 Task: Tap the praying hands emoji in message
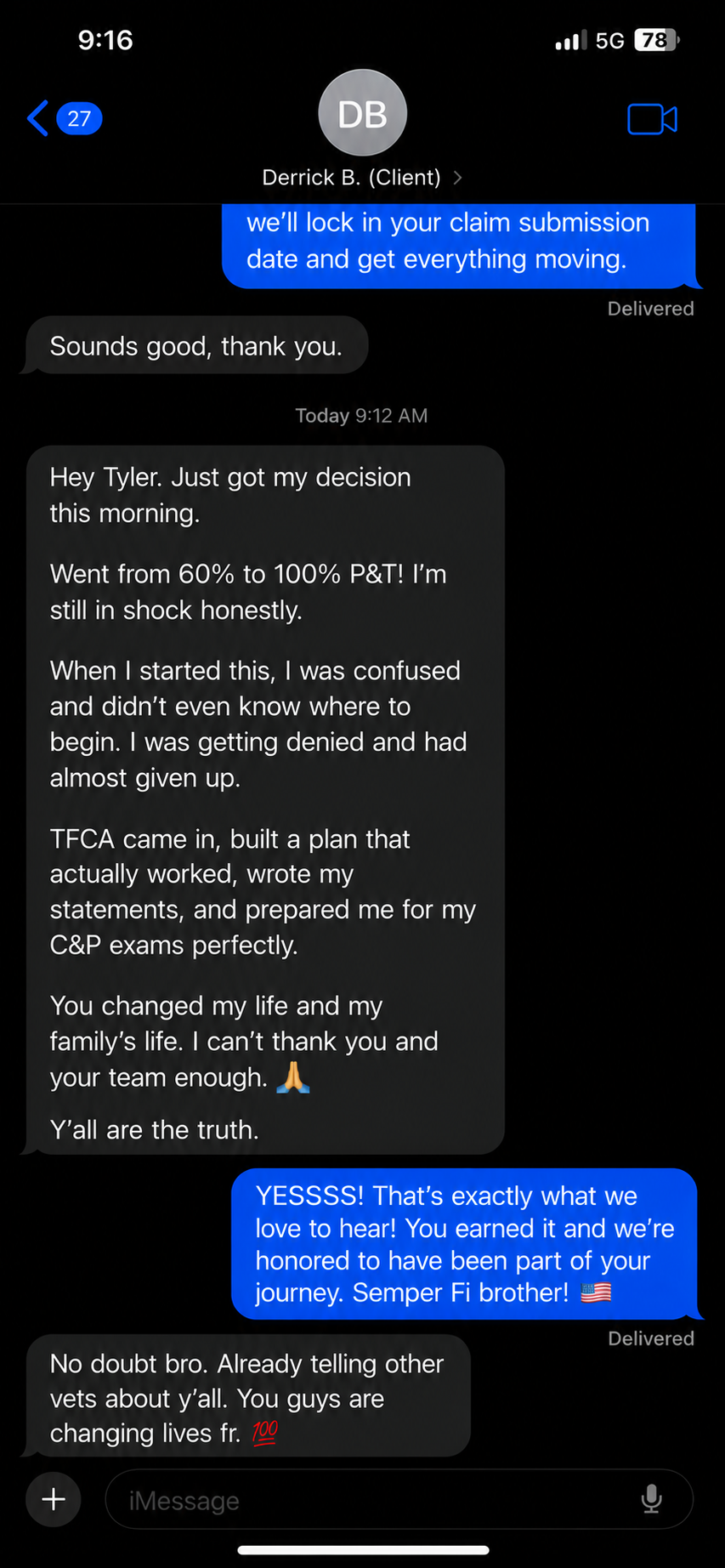coord(293,1077)
